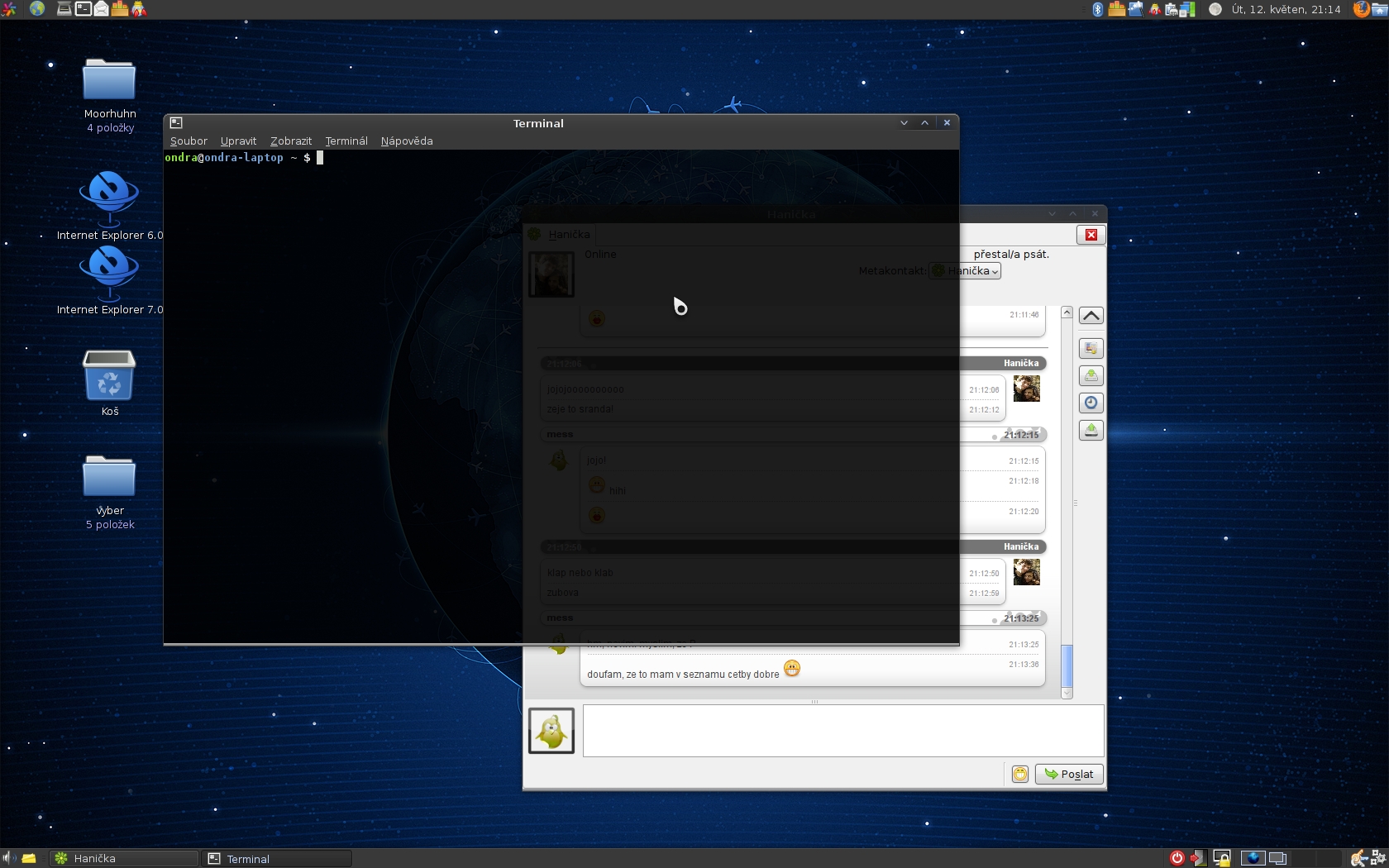Open the Terminál menu in Terminal
Viewport: 1389px width, 868px height.
point(346,141)
